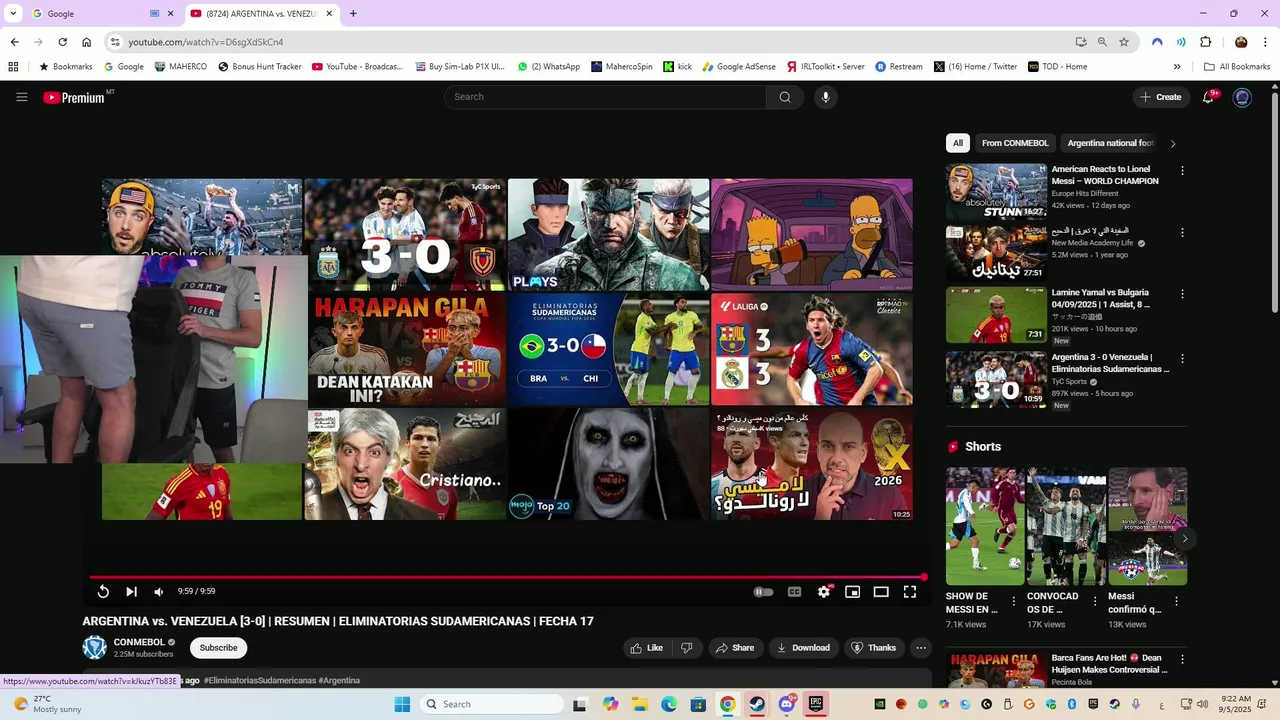Dislike the video
The width and height of the screenshot is (1280, 720).
pos(687,648)
